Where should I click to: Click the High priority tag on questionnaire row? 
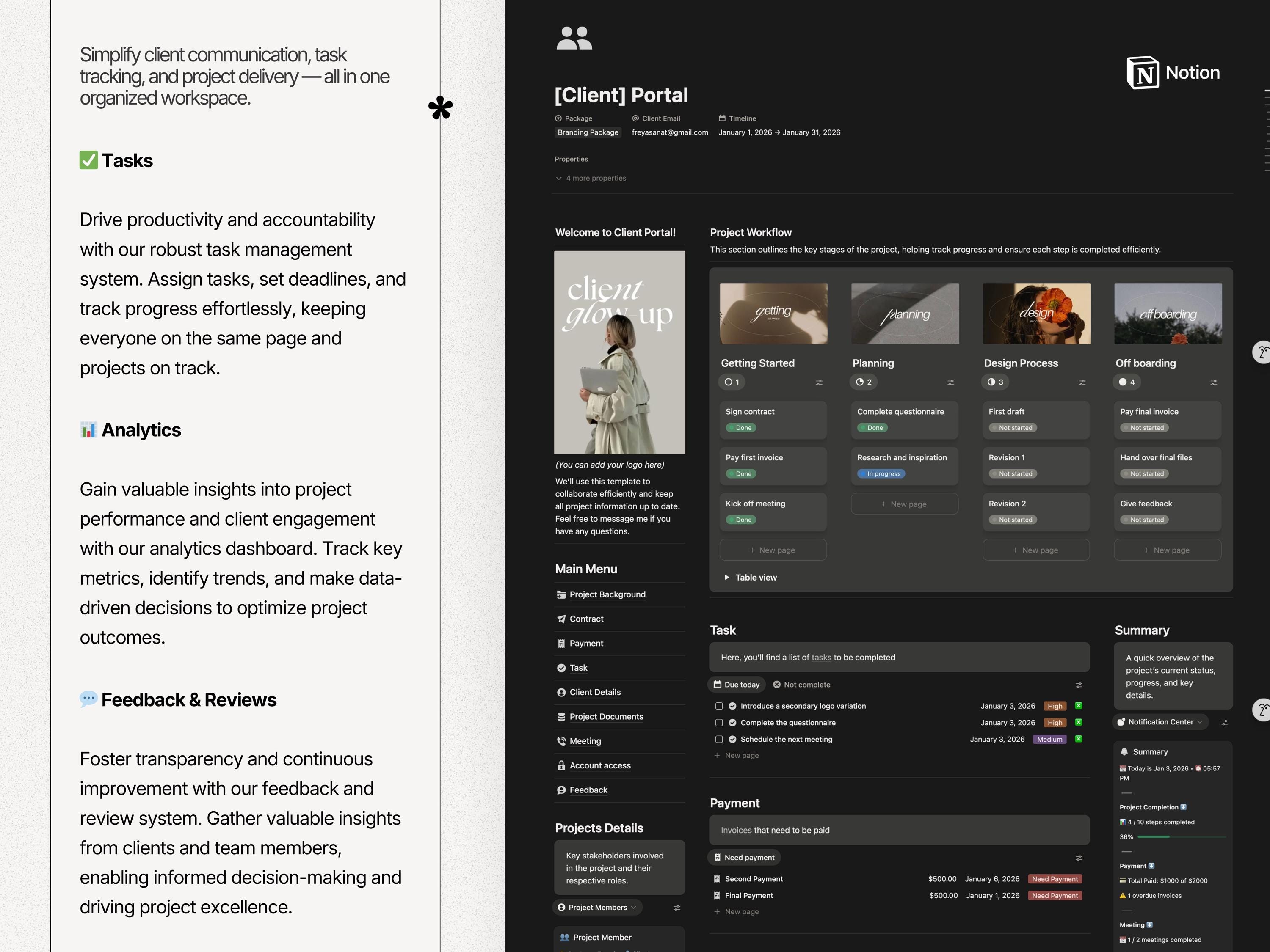[1055, 723]
